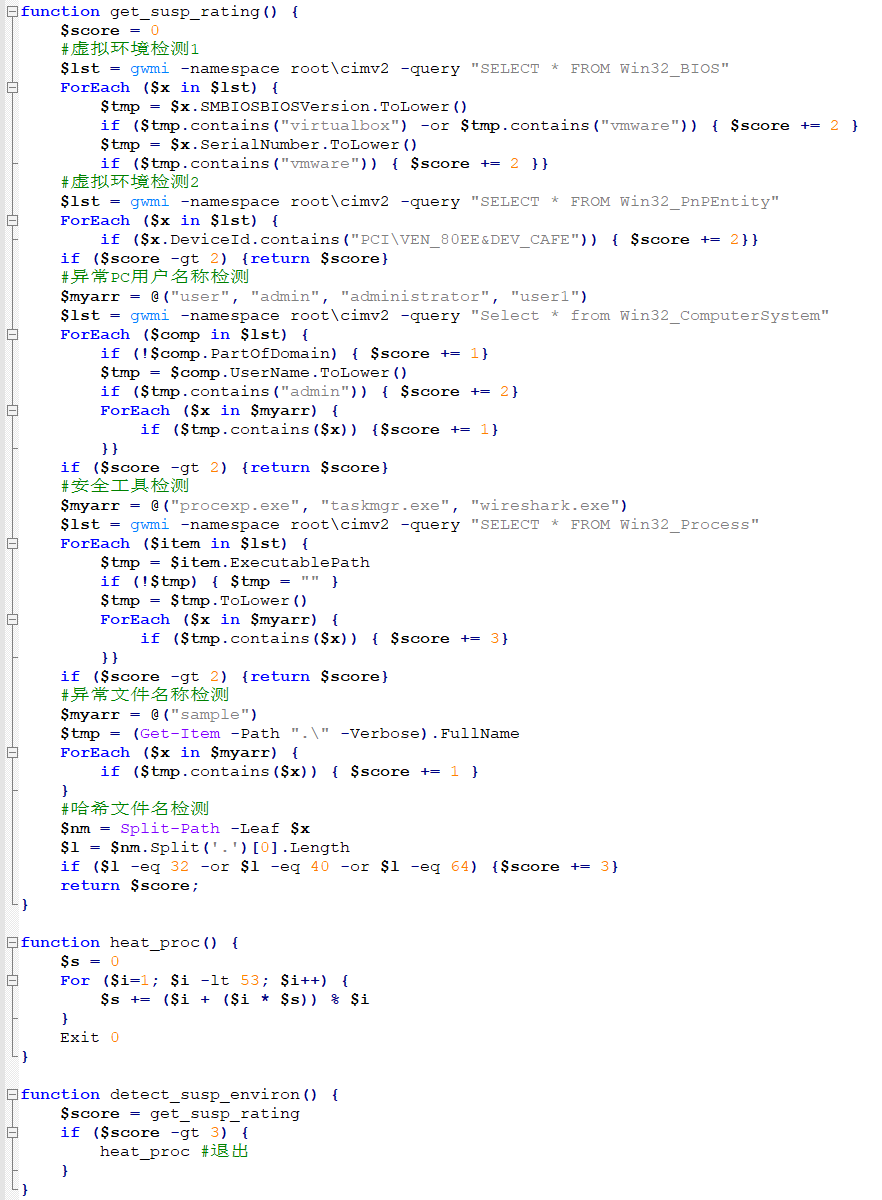This screenshot has height=1200, width=882.
Task: Click the #退出 comment after heat_proc
Action: pyautogui.click(x=224, y=1151)
